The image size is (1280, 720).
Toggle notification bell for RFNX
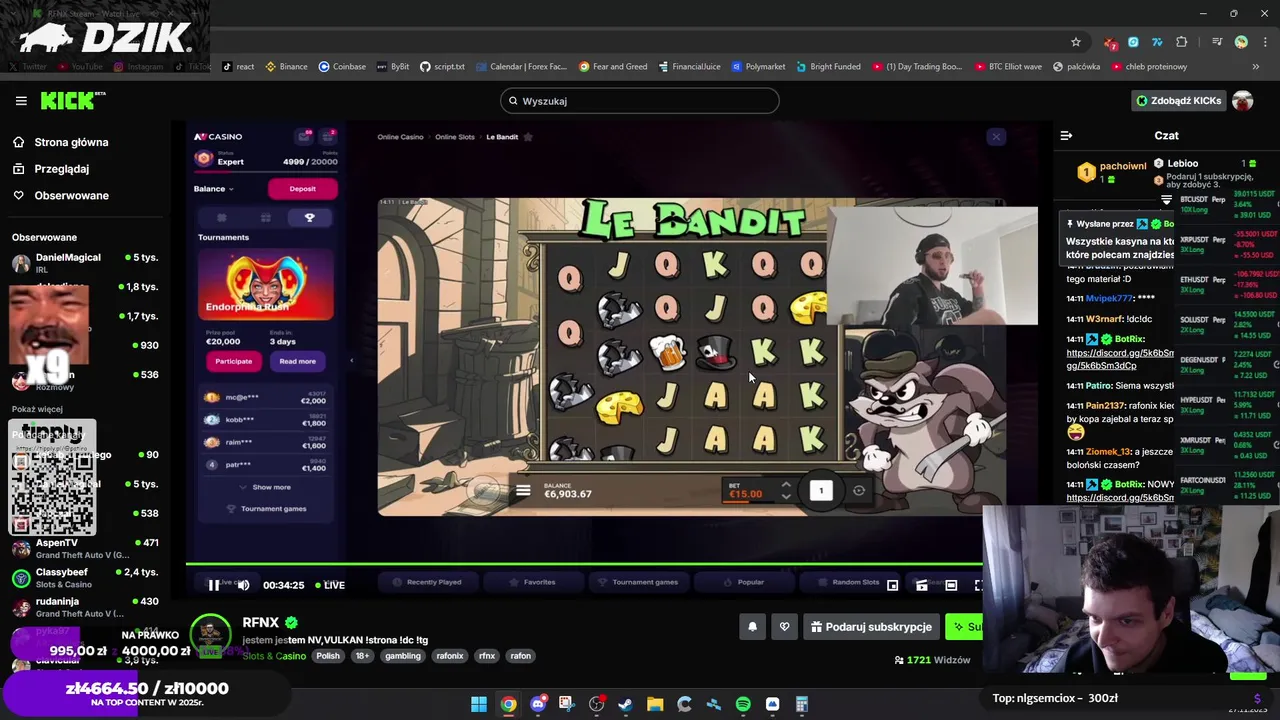(x=752, y=627)
